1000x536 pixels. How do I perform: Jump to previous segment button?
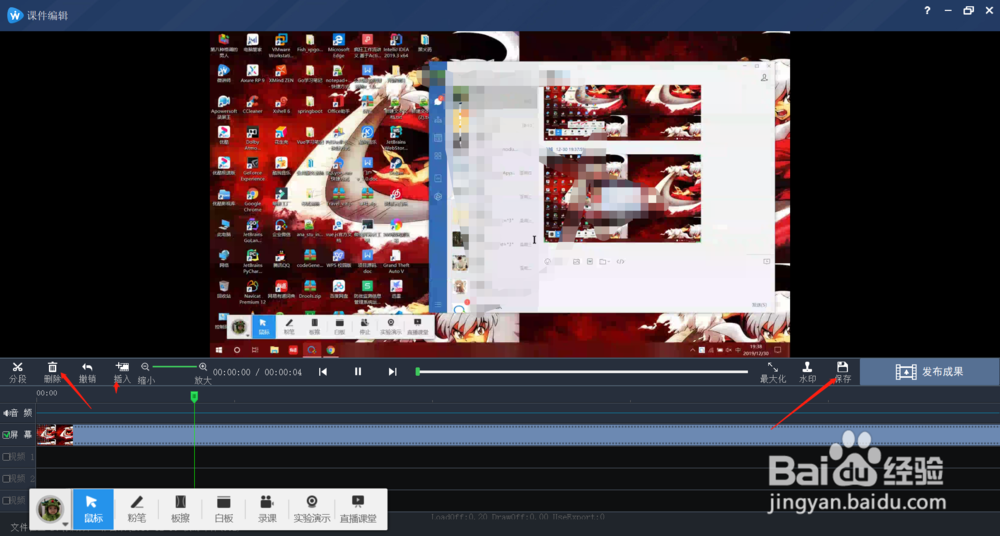coord(323,371)
